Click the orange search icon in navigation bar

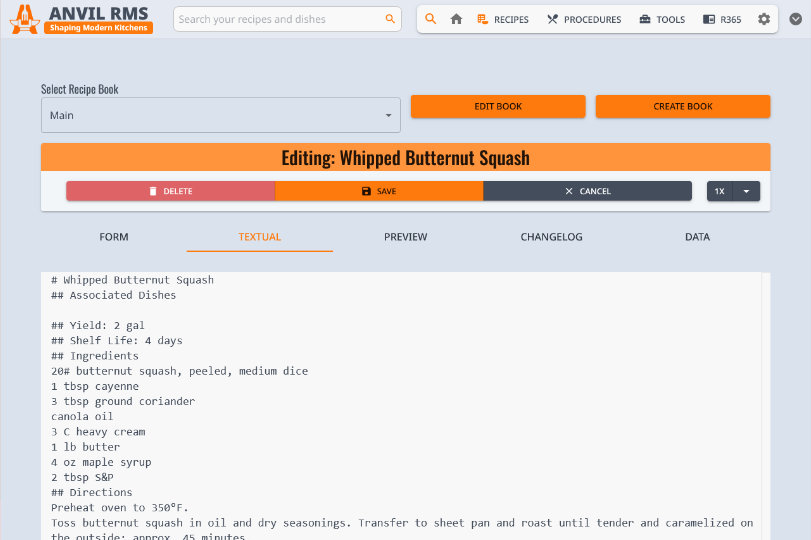pos(430,19)
